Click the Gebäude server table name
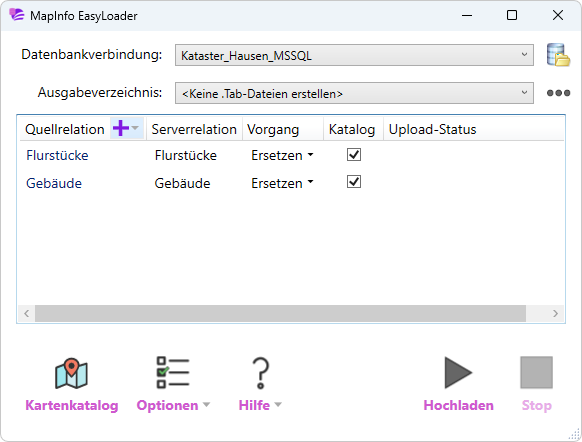This screenshot has width=582, height=442. tap(182, 183)
